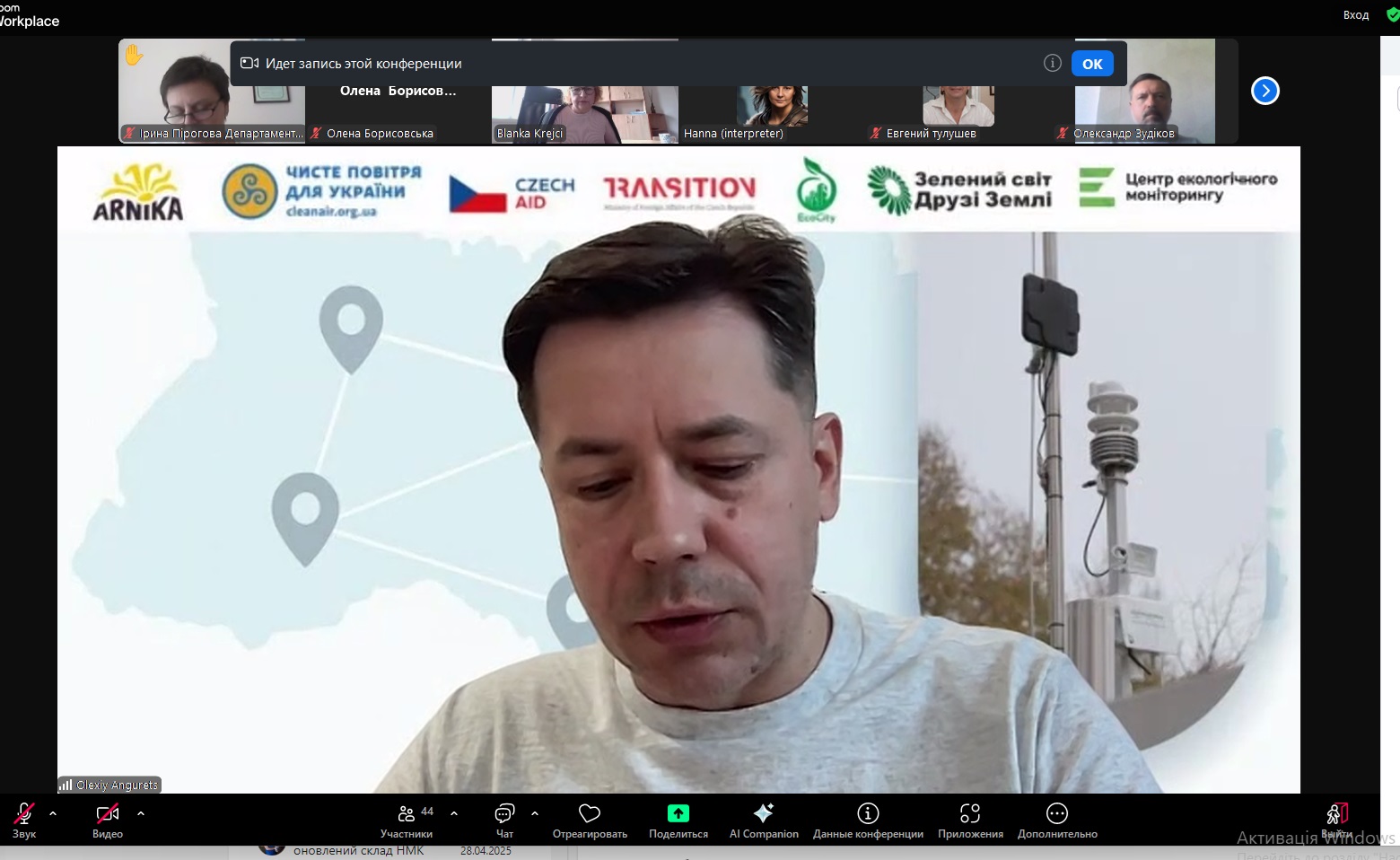
Task: Click Вход in the top bar
Action: click(x=1355, y=14)
